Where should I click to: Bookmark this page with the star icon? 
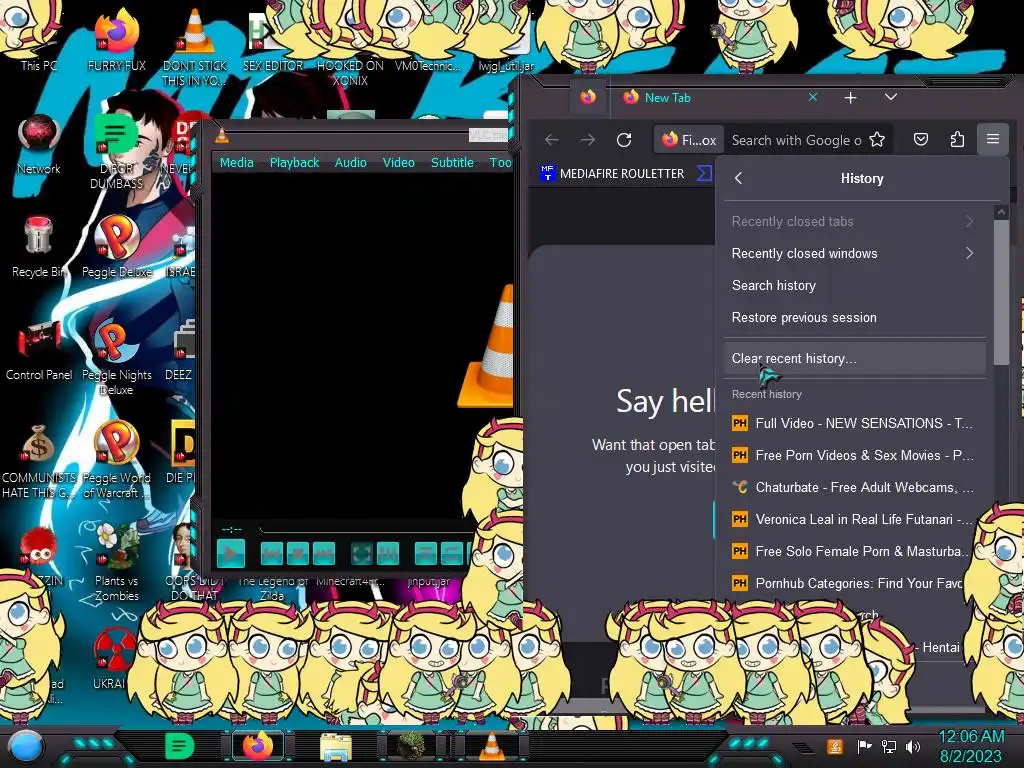point(877,140)
